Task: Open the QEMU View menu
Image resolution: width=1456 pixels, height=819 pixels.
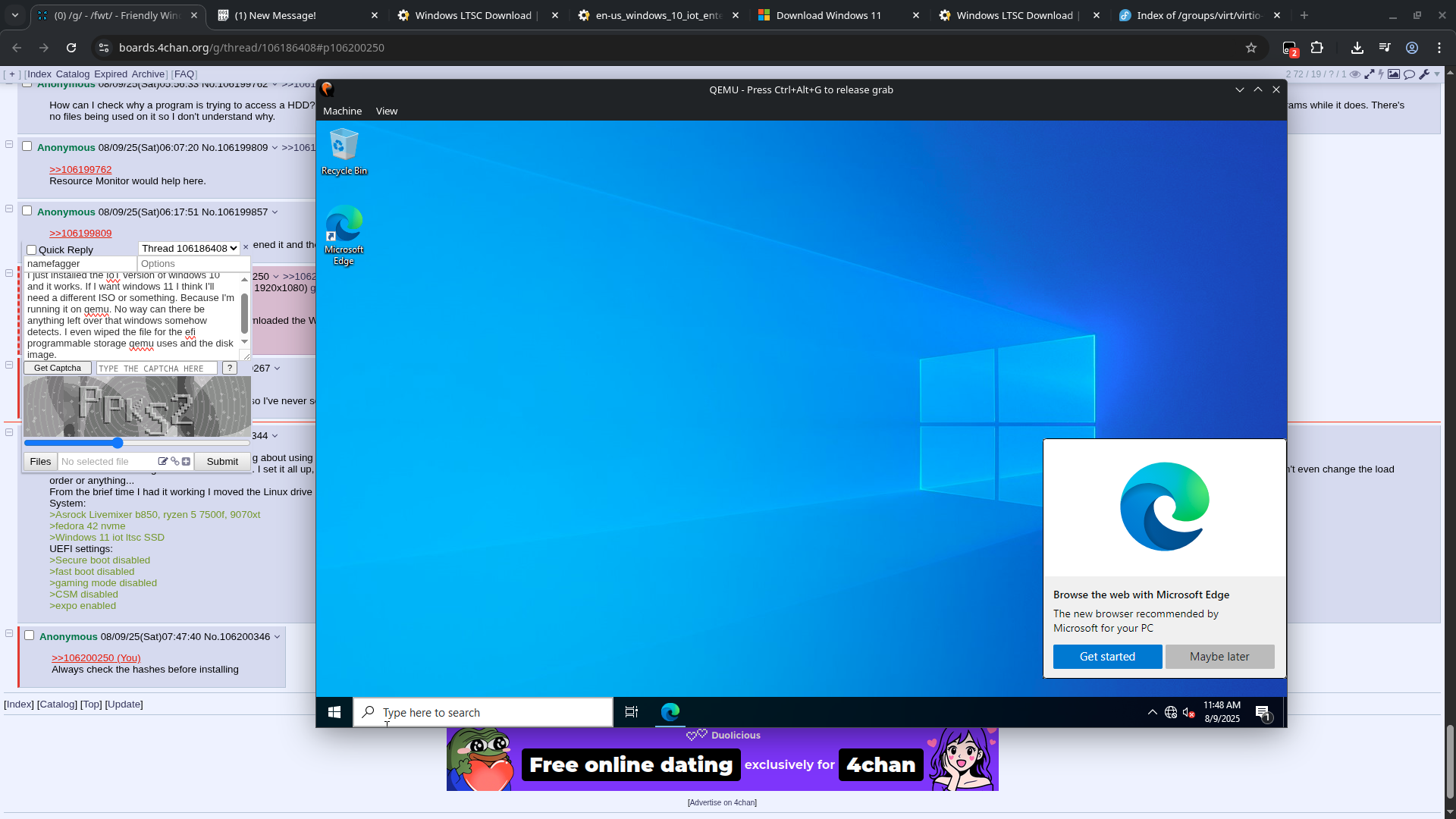Action: [x=387, y=111]
